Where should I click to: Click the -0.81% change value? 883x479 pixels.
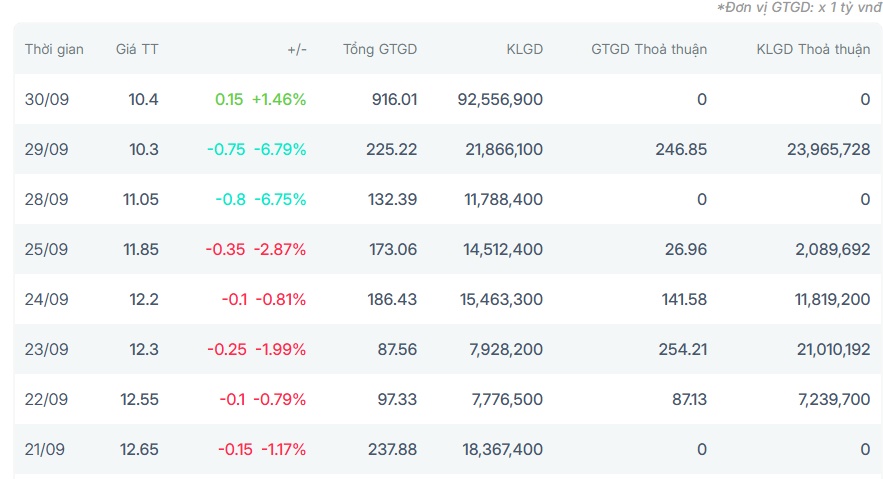click(281, 300)
